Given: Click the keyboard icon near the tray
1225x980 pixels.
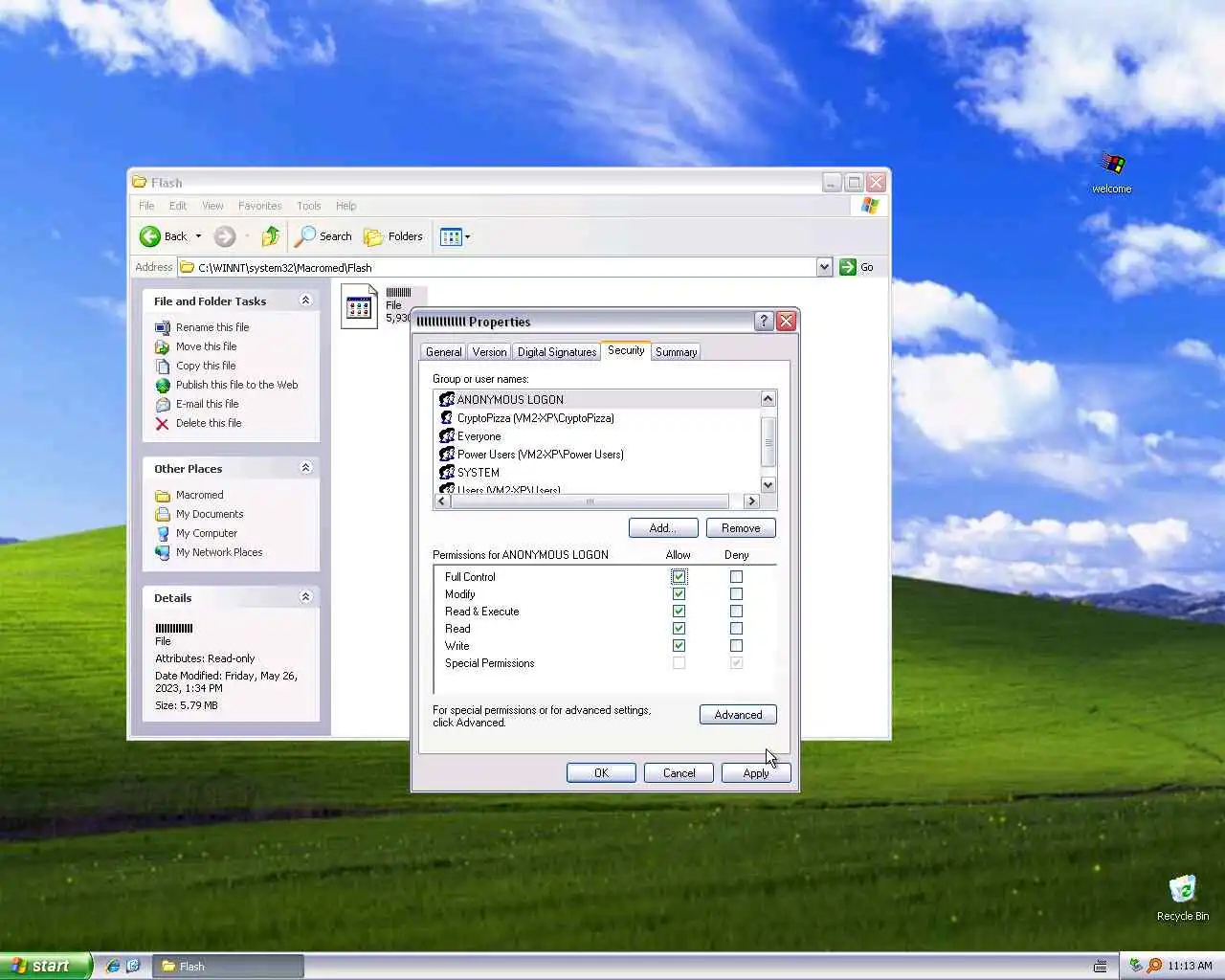Looking at the screenshot, I should [x=1101, y=966].
